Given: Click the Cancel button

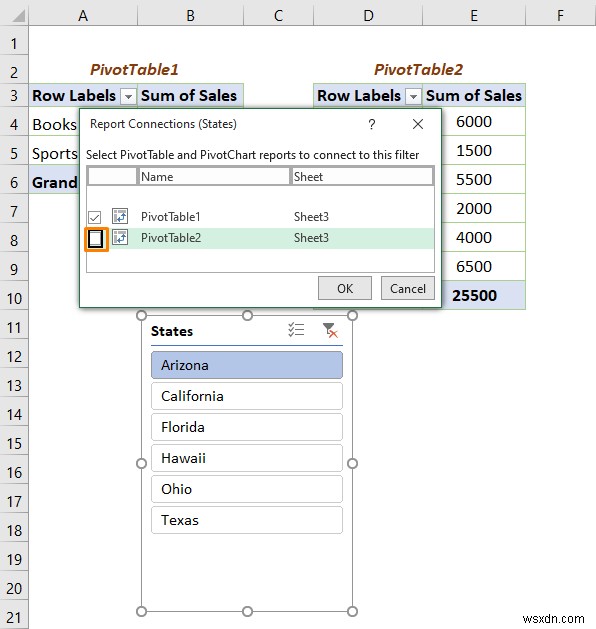Looking at the screenshot, I should click(407, 288).
